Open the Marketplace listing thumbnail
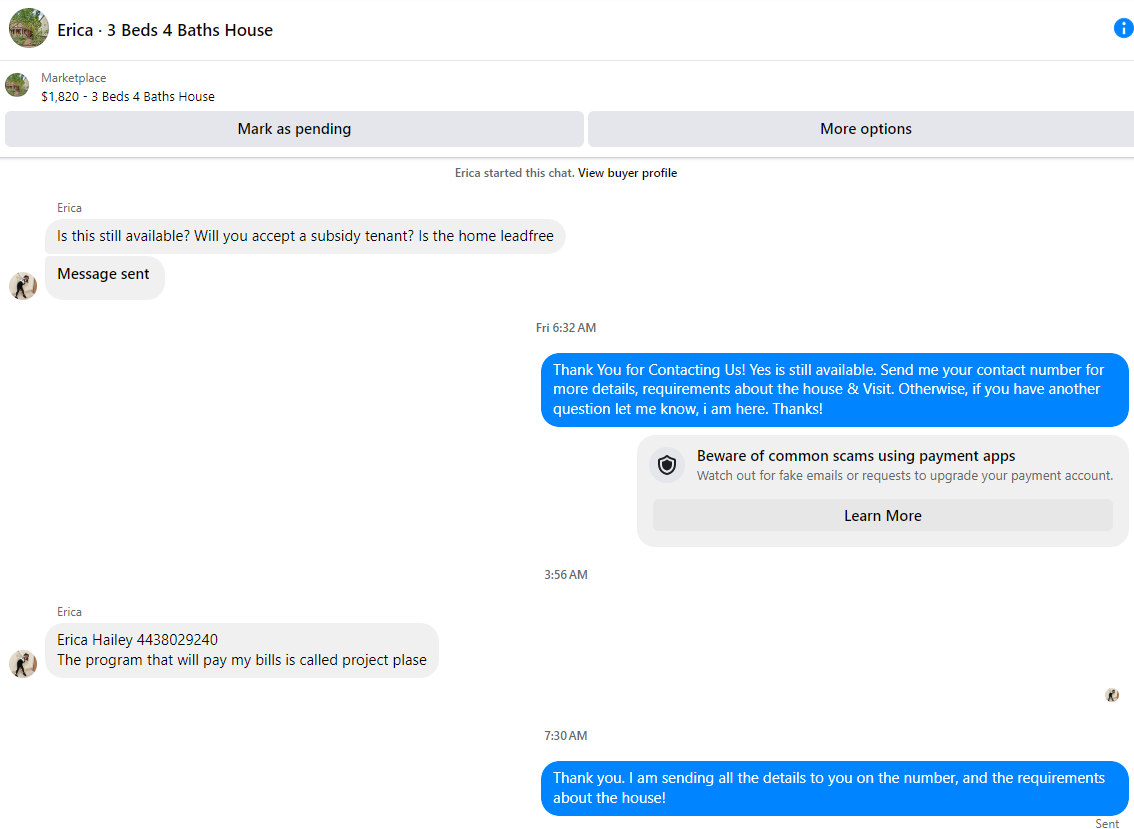 (x=17, y=85)
